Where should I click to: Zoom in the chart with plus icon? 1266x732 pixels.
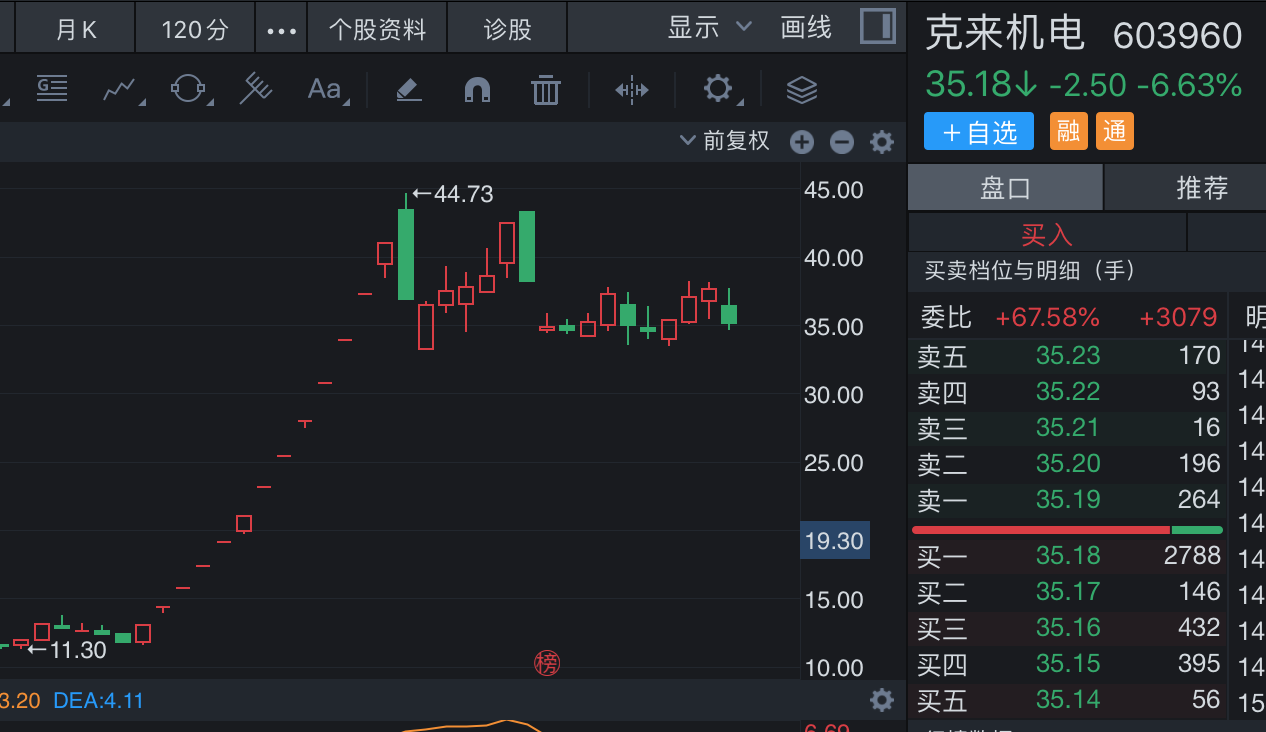802,142
